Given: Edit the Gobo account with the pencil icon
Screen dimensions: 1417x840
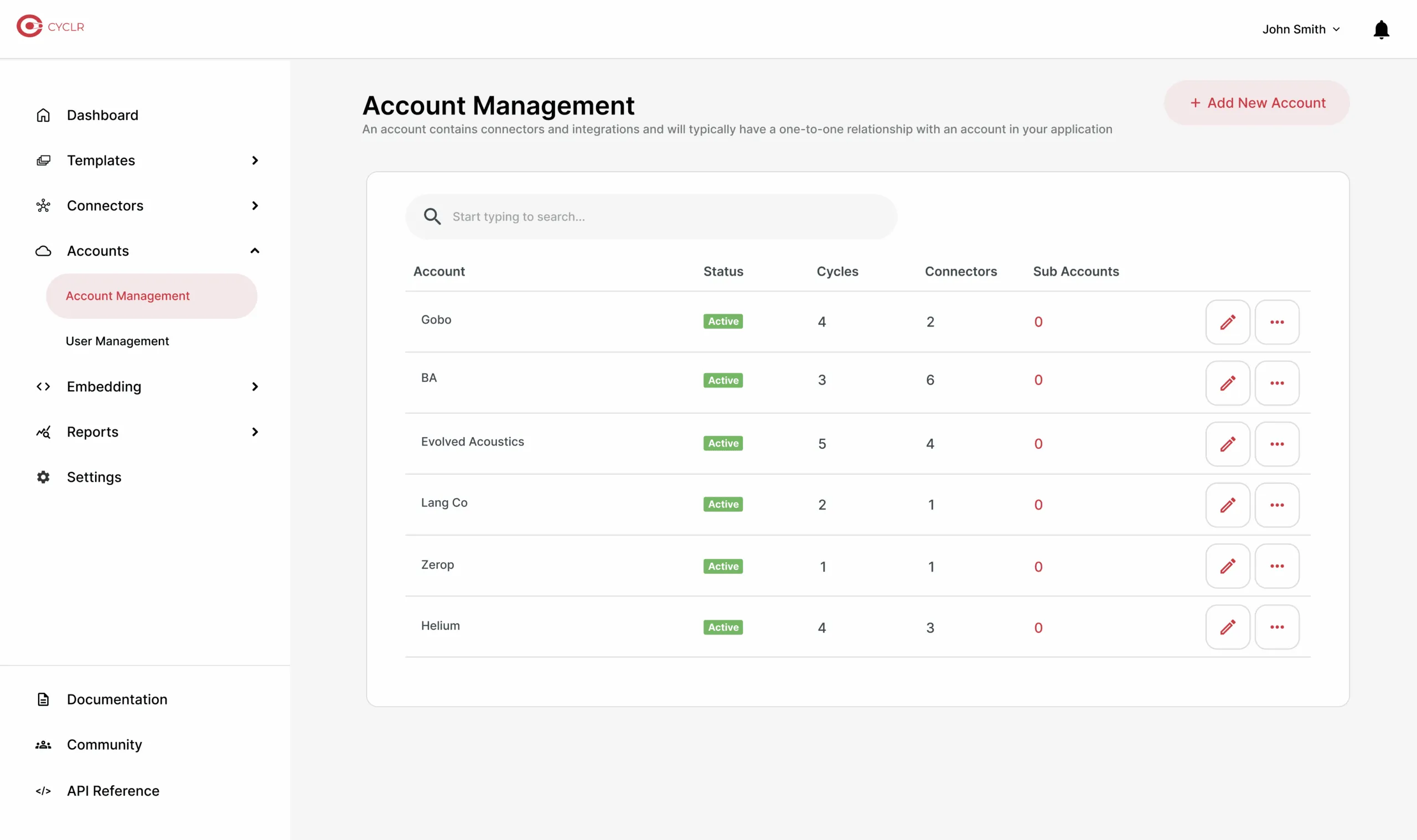Looking at the screenshot, I should click(x=1227, y=322).
